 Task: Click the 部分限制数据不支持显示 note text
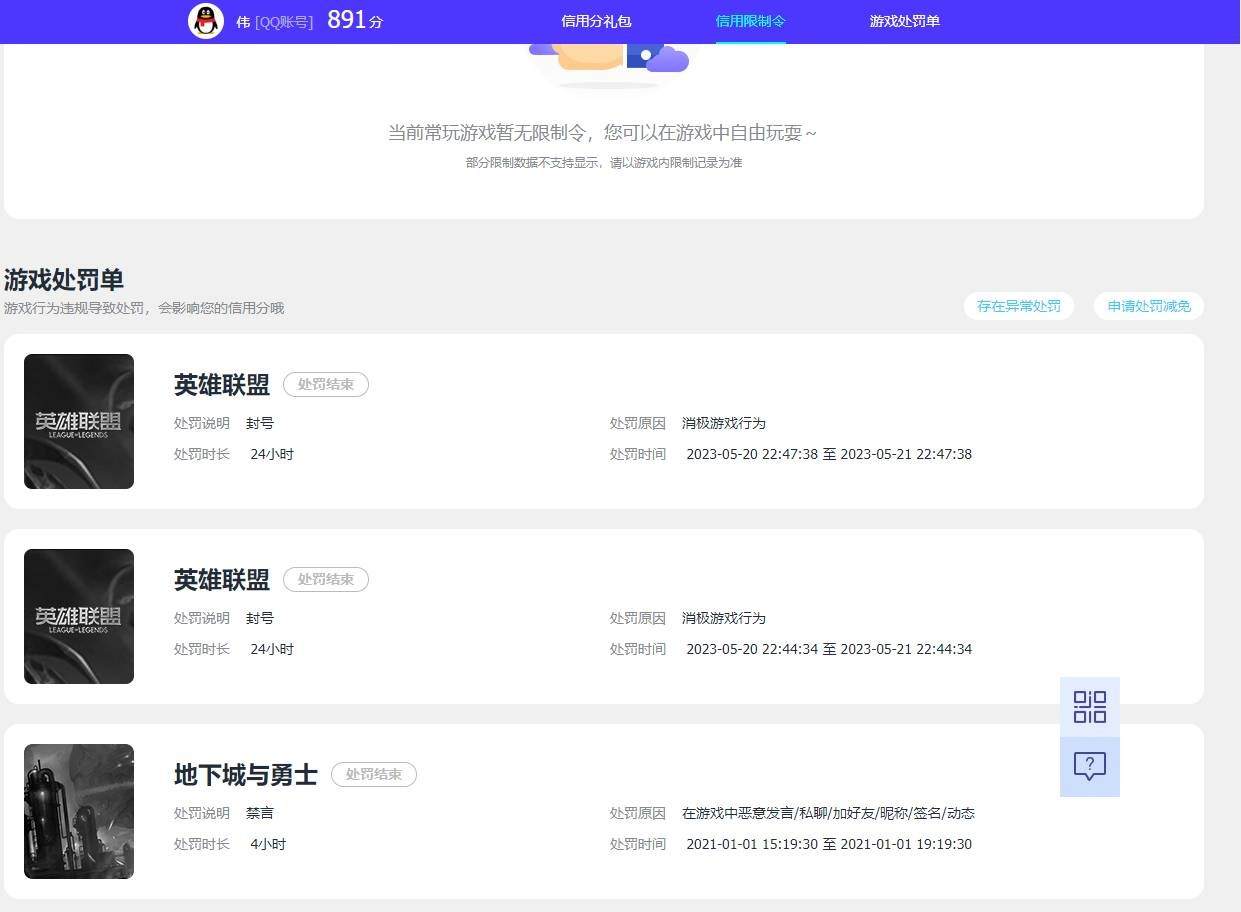click(x=604, y=162)
